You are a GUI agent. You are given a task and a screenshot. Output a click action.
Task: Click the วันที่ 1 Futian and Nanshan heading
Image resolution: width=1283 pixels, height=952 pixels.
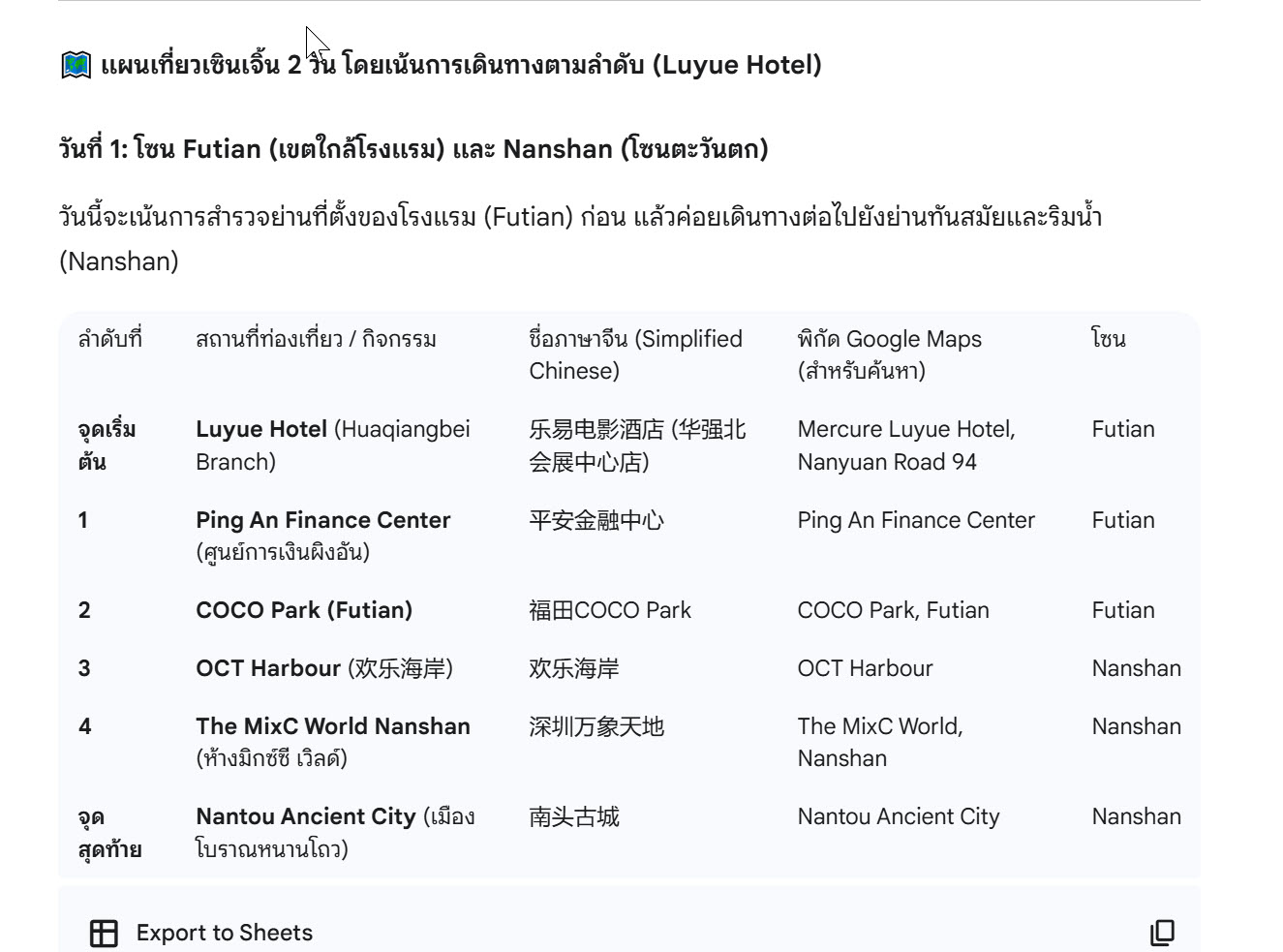[412, 149]
